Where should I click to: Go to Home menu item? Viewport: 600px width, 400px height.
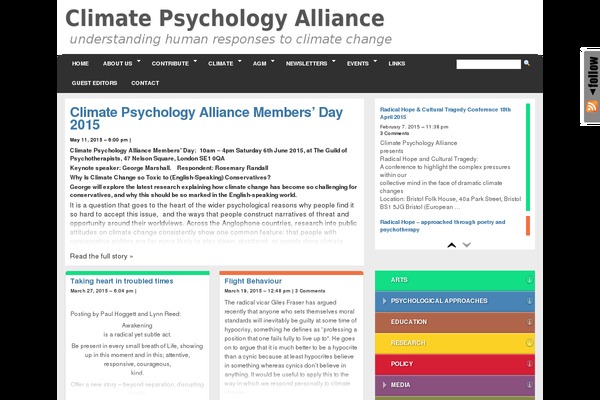click(x=80, y=64)
